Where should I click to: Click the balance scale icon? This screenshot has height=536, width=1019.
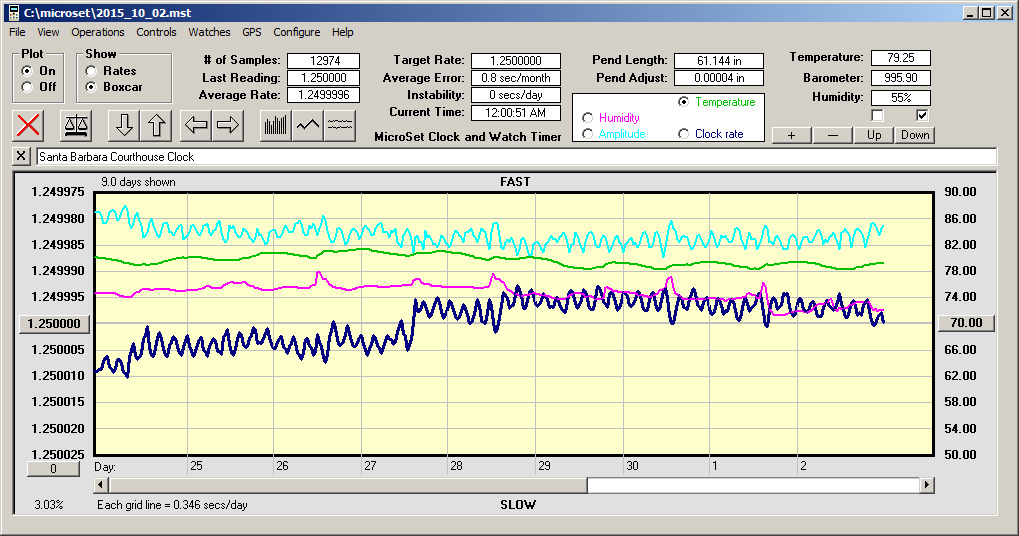pyautogui.click(x=76, y=125)
